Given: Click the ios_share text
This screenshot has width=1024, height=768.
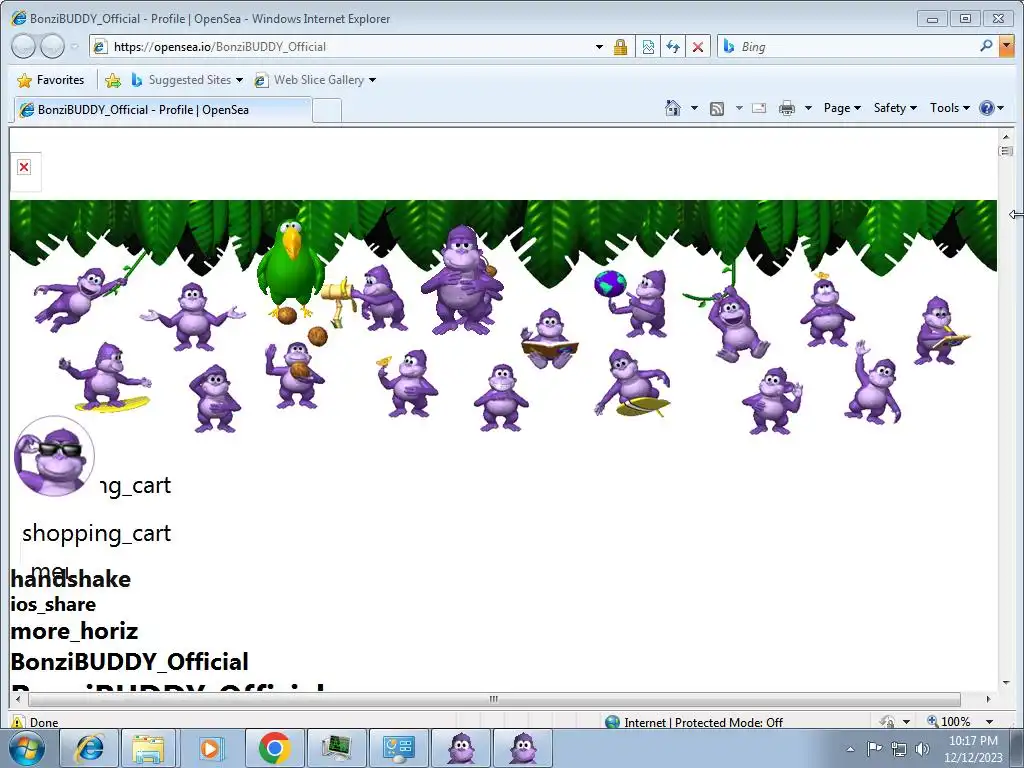Looking at the screenshot, I should point(53,605).
